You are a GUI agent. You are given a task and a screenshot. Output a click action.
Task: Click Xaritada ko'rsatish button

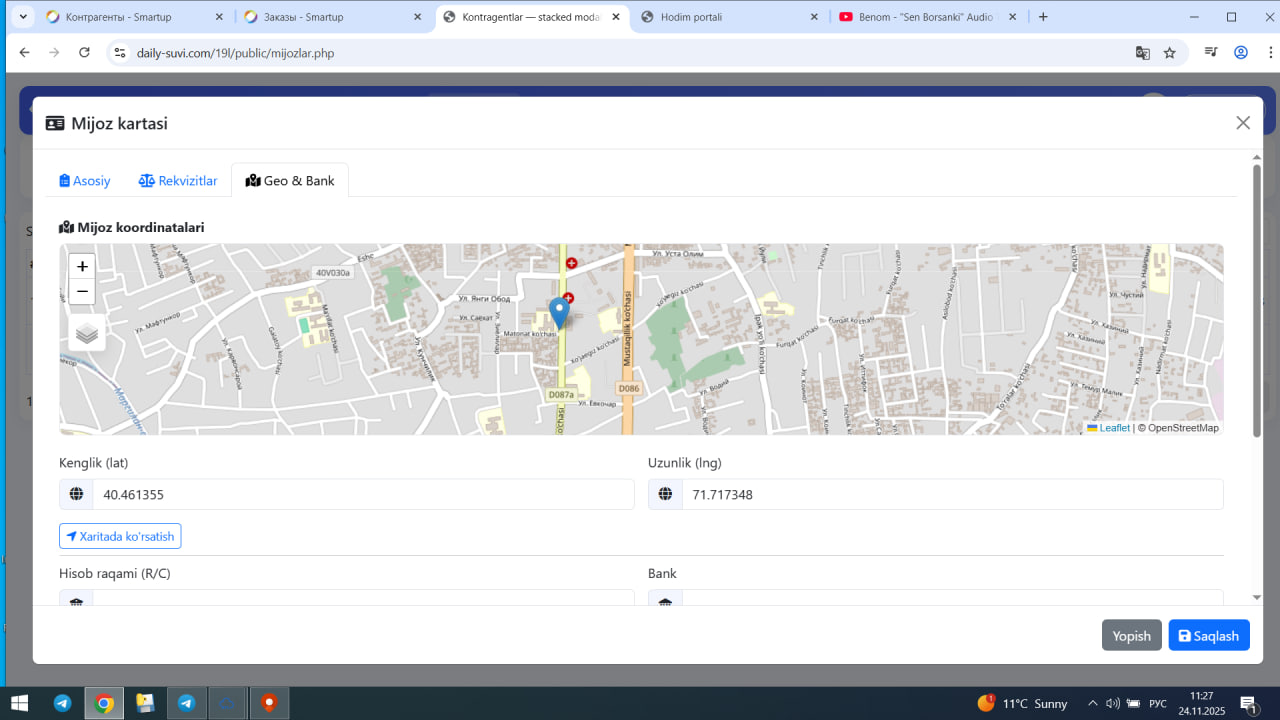(120, 537)
